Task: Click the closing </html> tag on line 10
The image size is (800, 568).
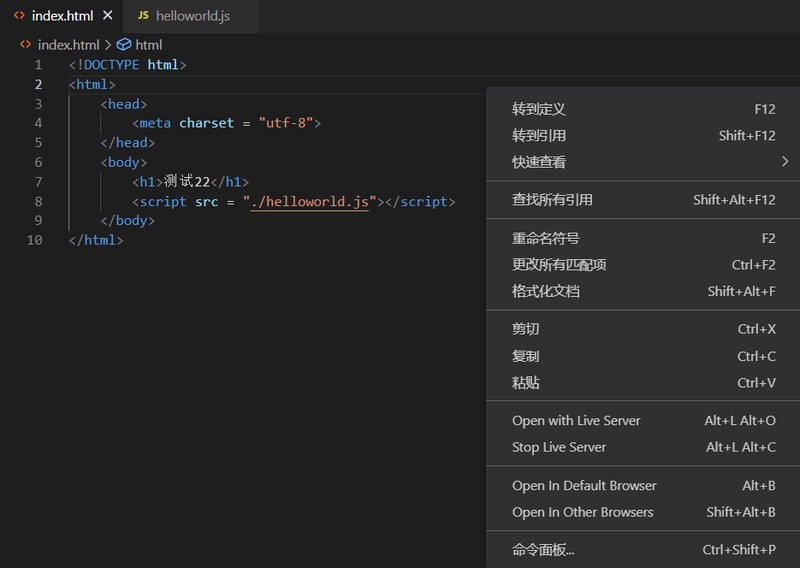Action: 96,240
